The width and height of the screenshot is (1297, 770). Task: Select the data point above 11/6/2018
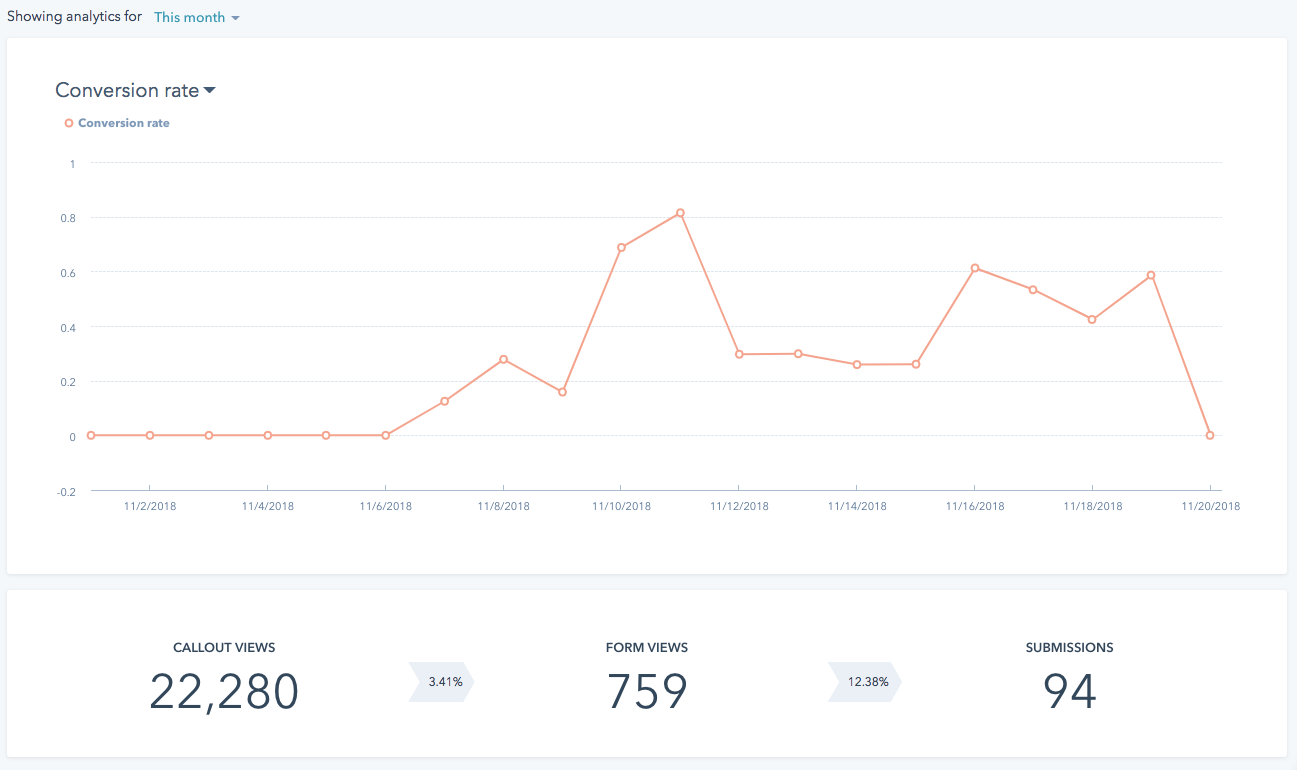pos(385,435)
